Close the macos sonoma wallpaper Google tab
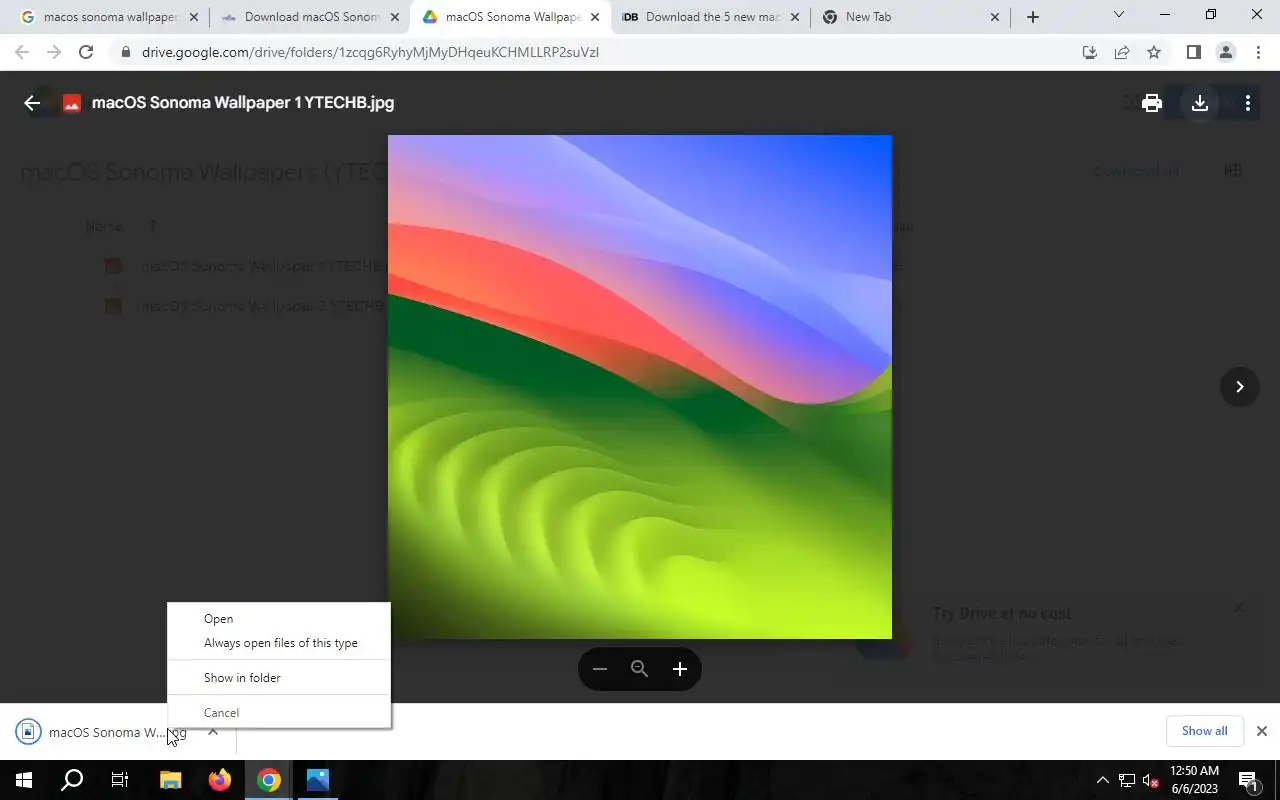The image size is (1280, 800). [x=194, y=17]
